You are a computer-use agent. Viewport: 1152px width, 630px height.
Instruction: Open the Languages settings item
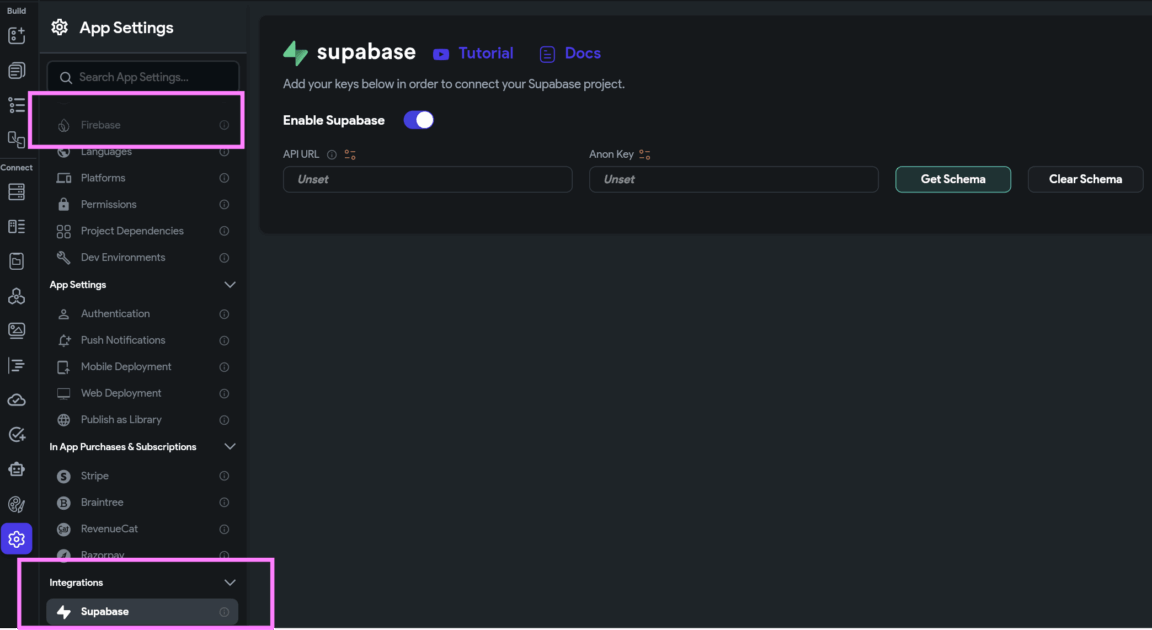(143, 151)
